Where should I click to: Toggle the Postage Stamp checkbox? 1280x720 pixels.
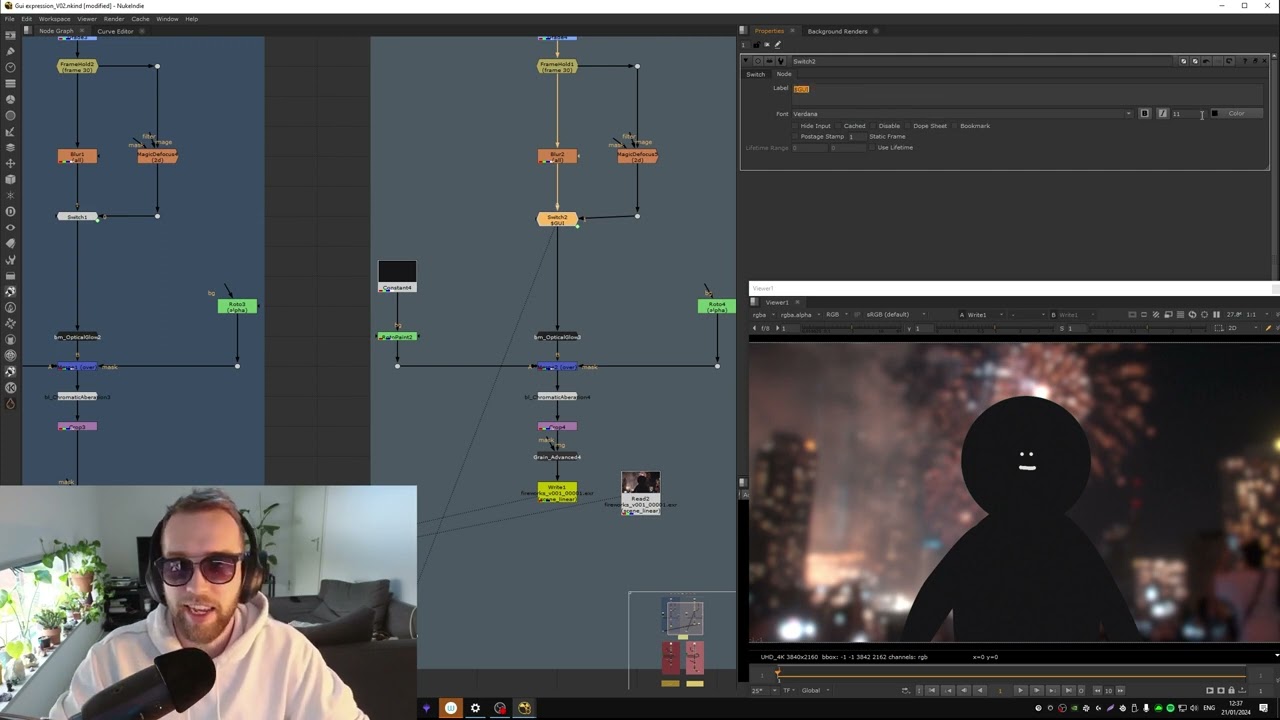pyautogui.click(x=796, y=136)
